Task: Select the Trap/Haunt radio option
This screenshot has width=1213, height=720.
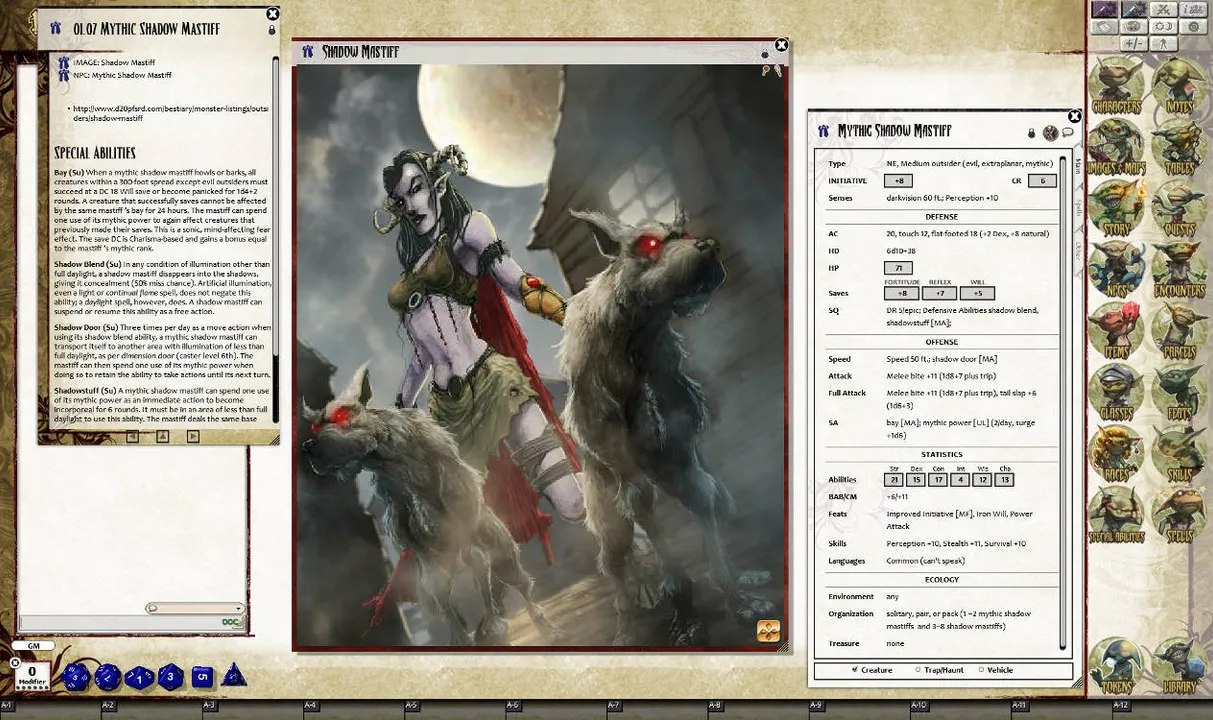Action: (917, 670)
